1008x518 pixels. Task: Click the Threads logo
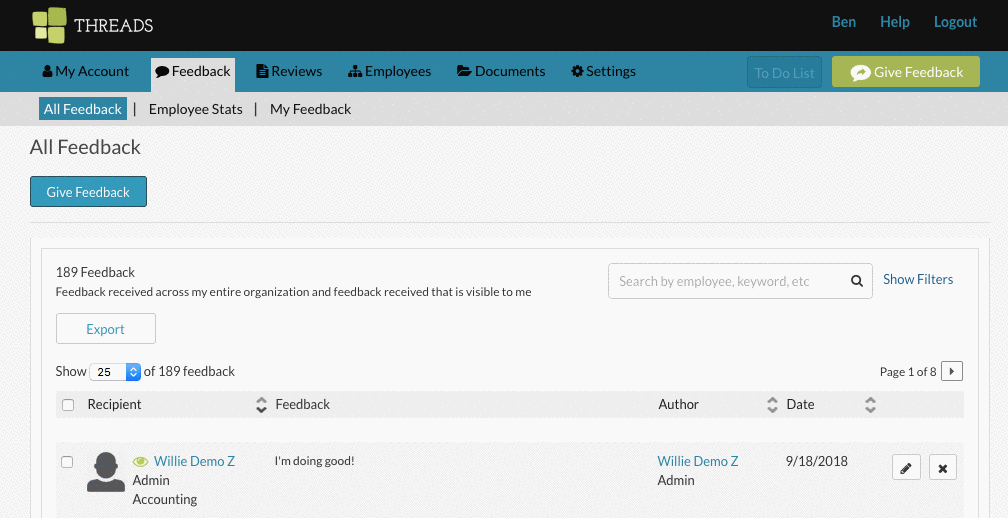[x=93, y=25]
